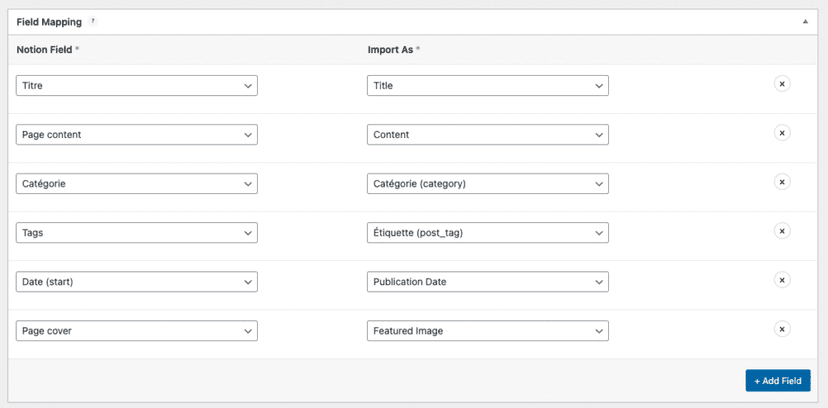Delete the Tags mapping row
Viewport: 828px width, 408px height.
[782, 231]
